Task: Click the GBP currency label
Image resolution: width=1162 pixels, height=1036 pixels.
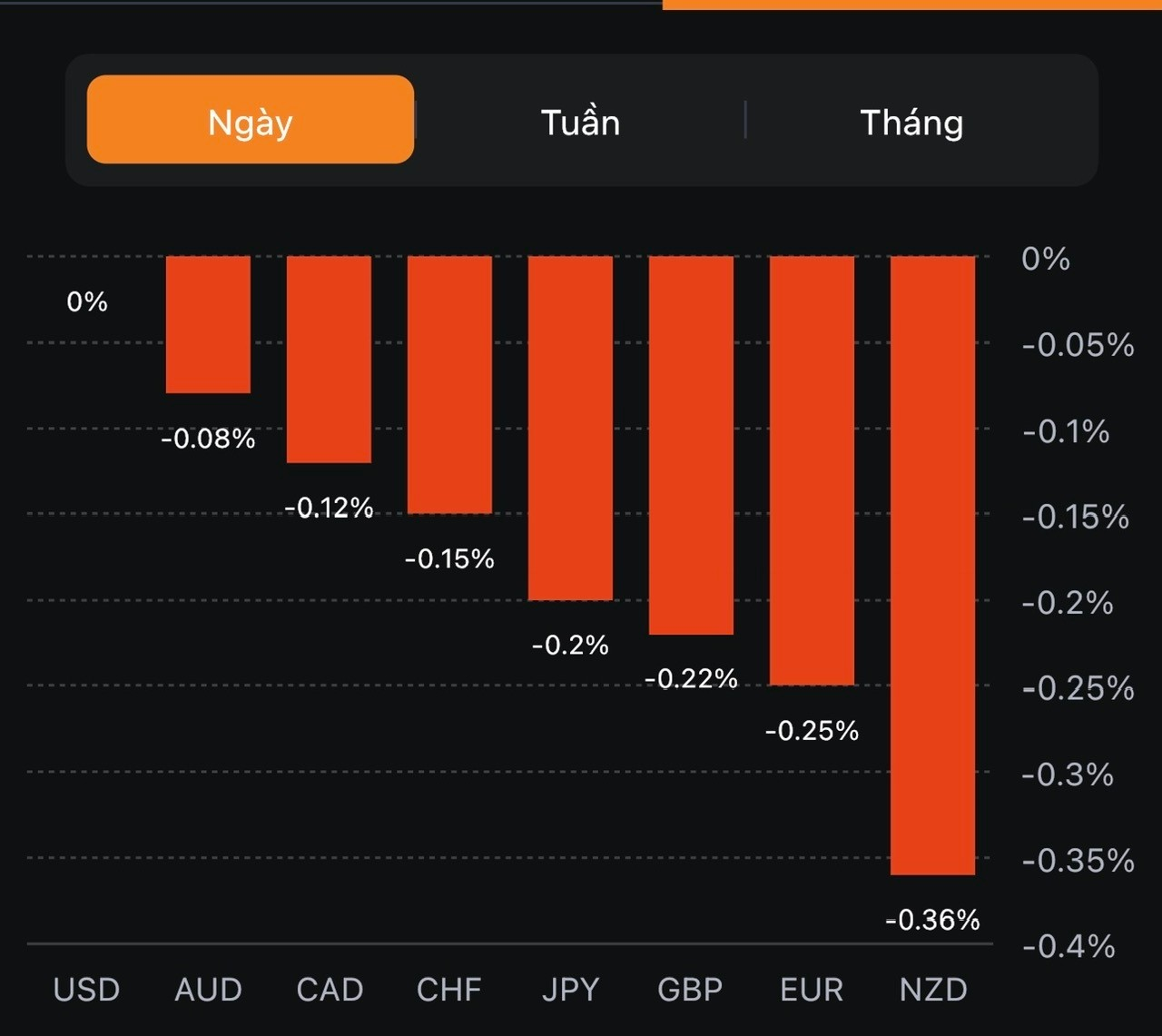Action: pyautogui.click(x=690, y=989)
